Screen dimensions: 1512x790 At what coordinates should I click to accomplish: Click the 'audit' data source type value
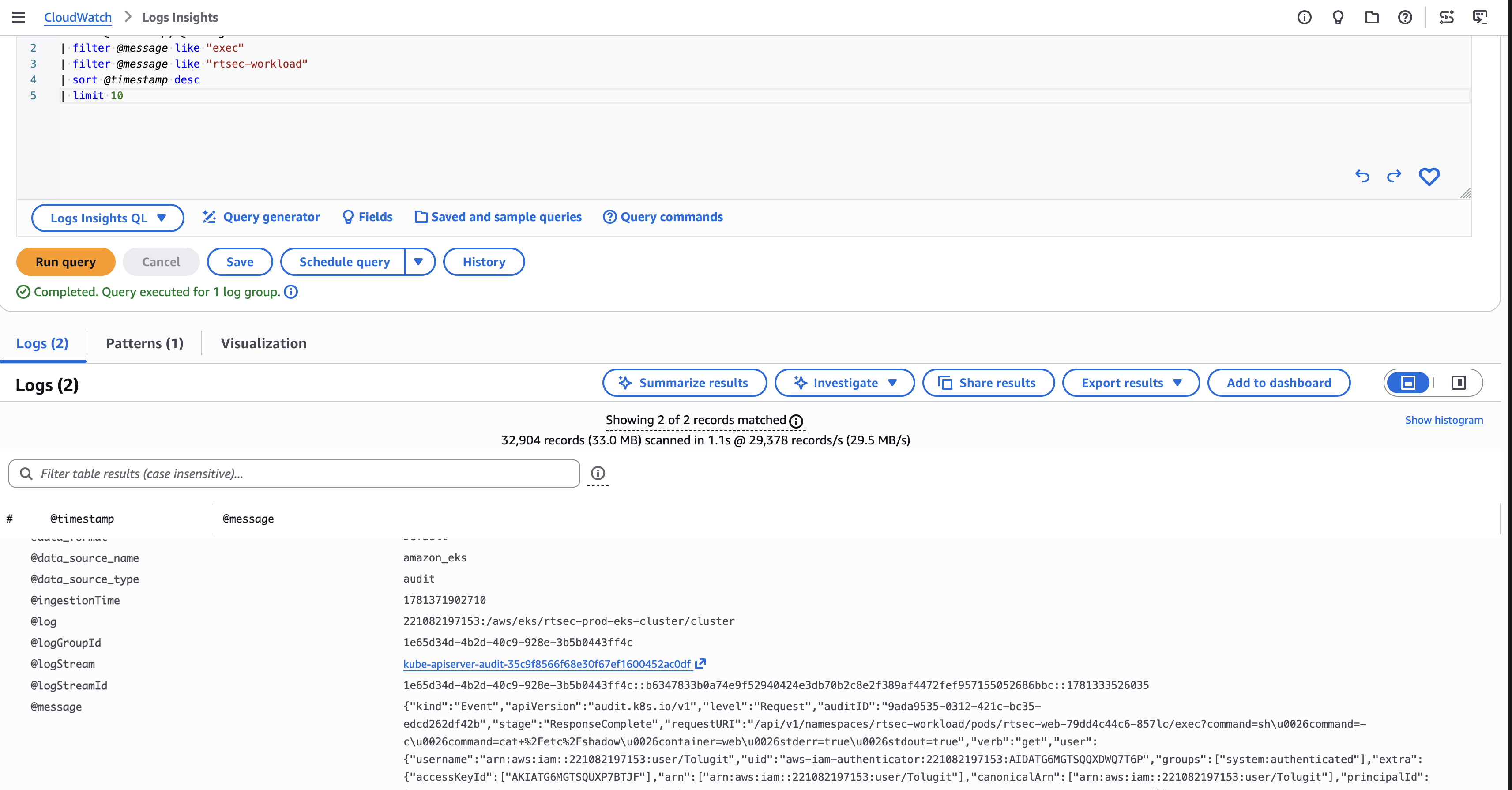419,579
